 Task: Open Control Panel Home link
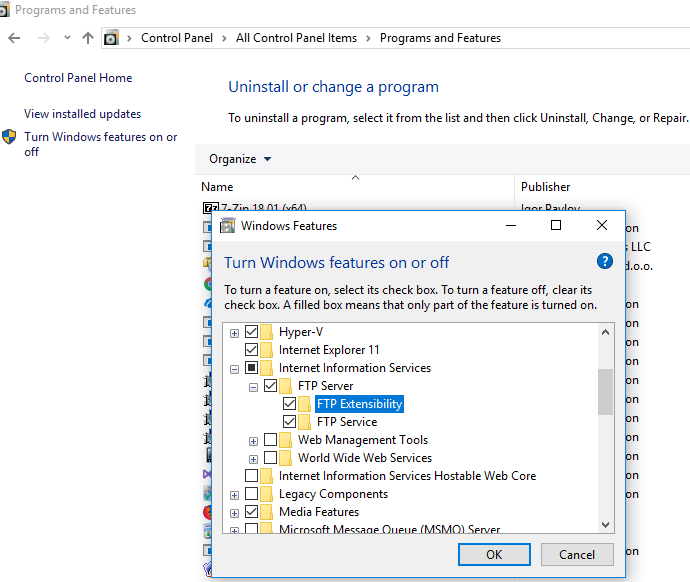coord(78,78)
